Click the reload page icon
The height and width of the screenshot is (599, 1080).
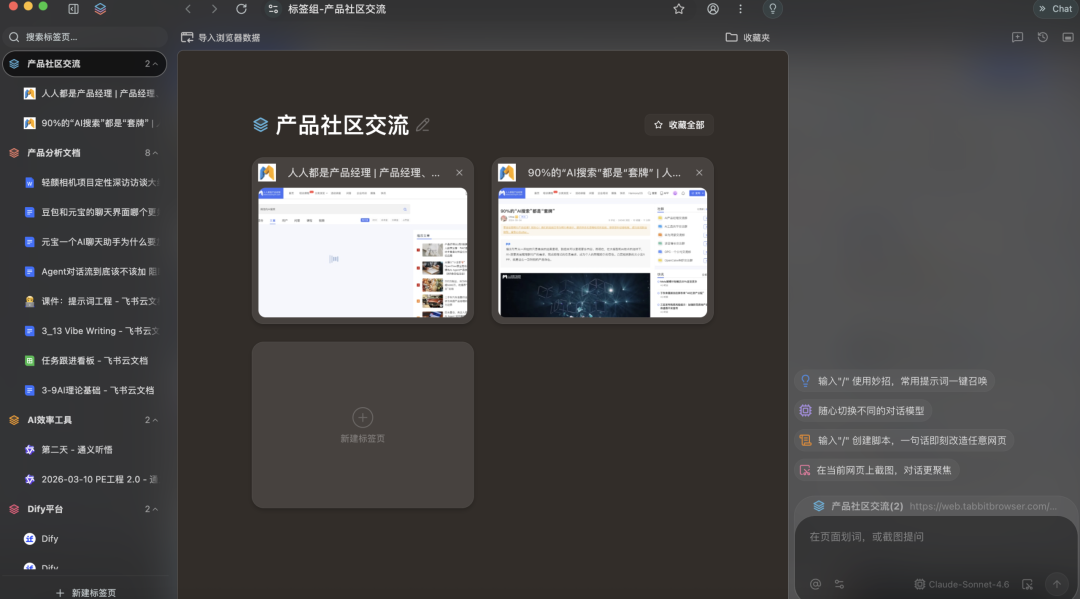[x=241, y=9]
